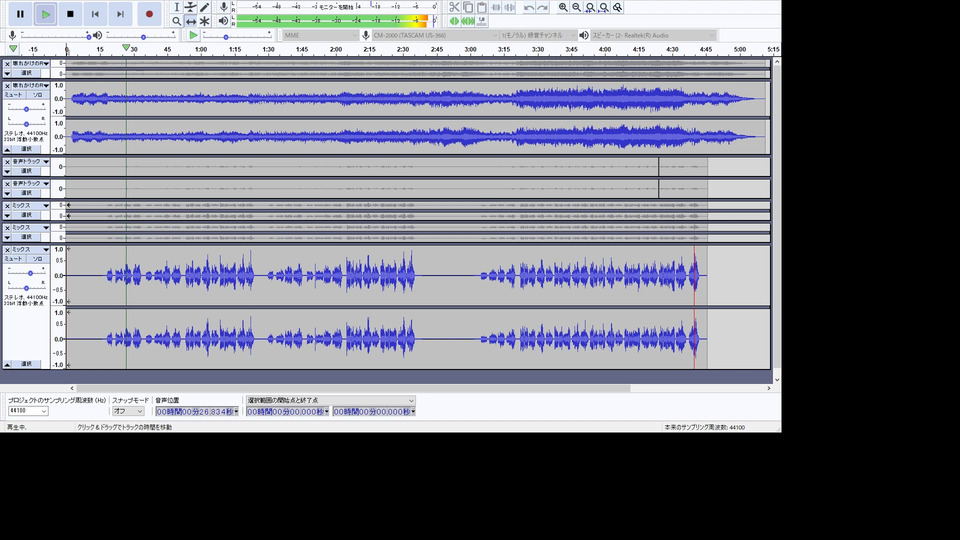Fit selection to window width
The image size is (960, 540).
[x=590, y=7]
